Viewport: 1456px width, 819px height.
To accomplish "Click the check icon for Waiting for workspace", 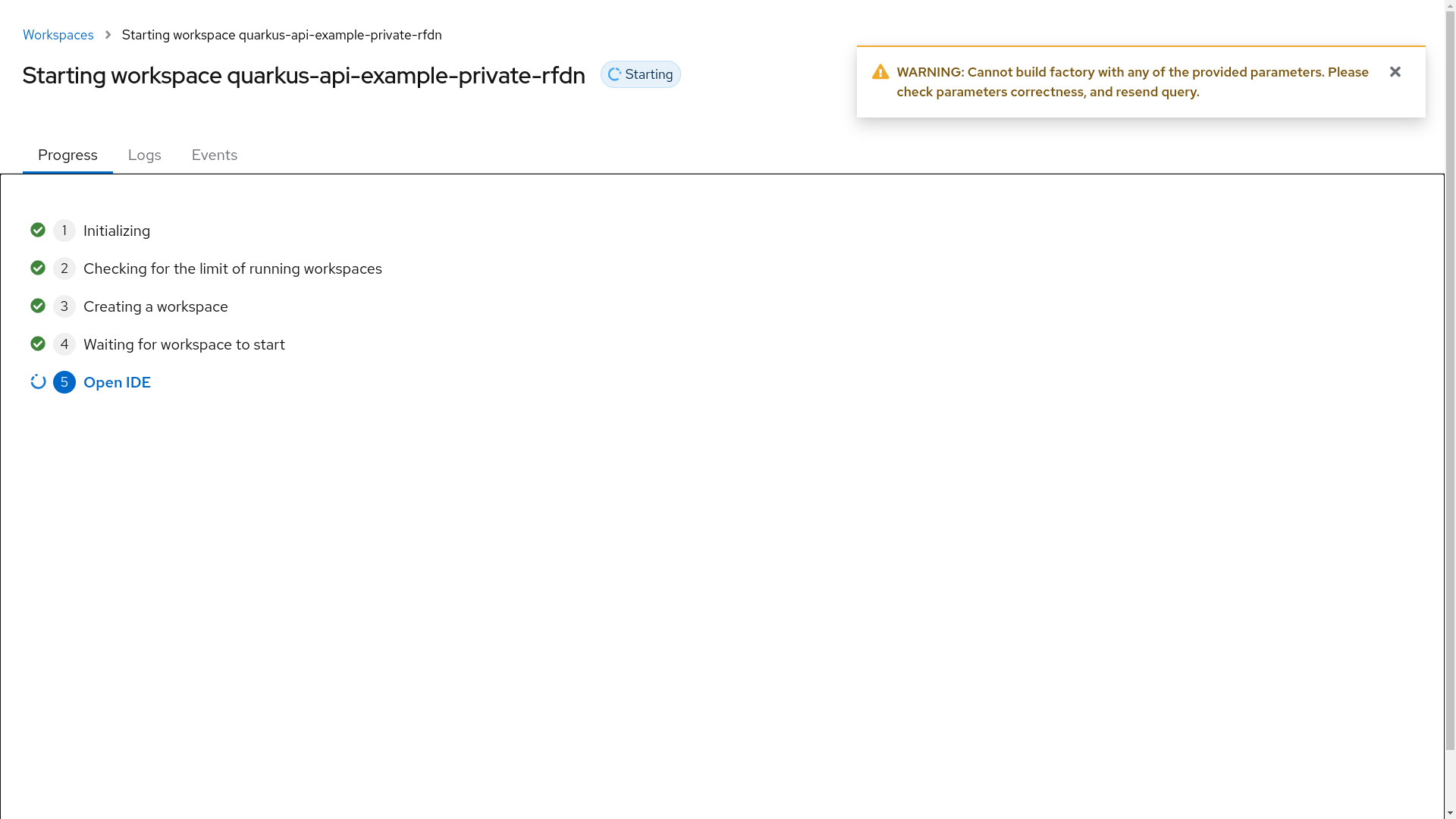I will click(x=38, y=344).
